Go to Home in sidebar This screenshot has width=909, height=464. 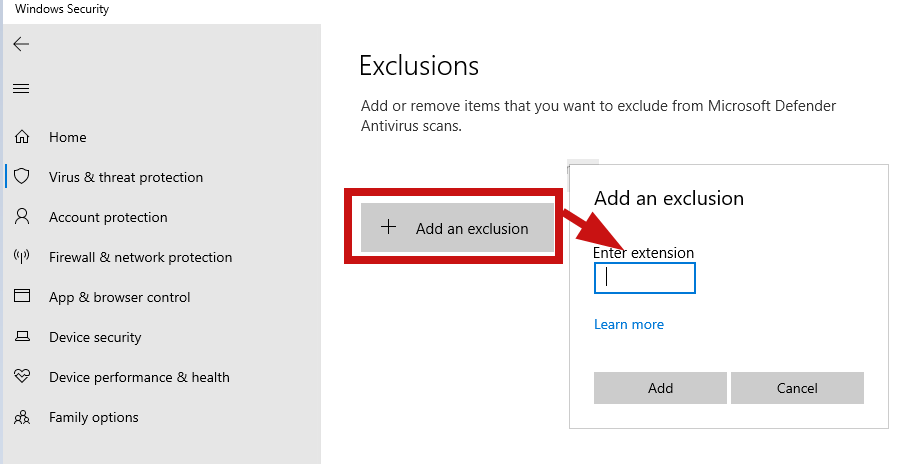click(x=68, y=137)
